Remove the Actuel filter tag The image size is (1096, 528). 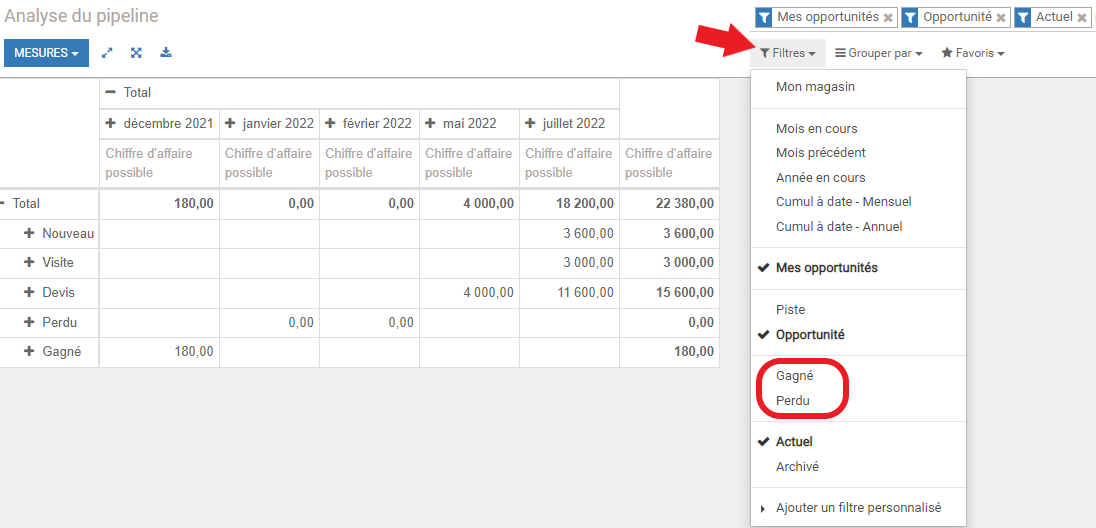[1082, 17]
